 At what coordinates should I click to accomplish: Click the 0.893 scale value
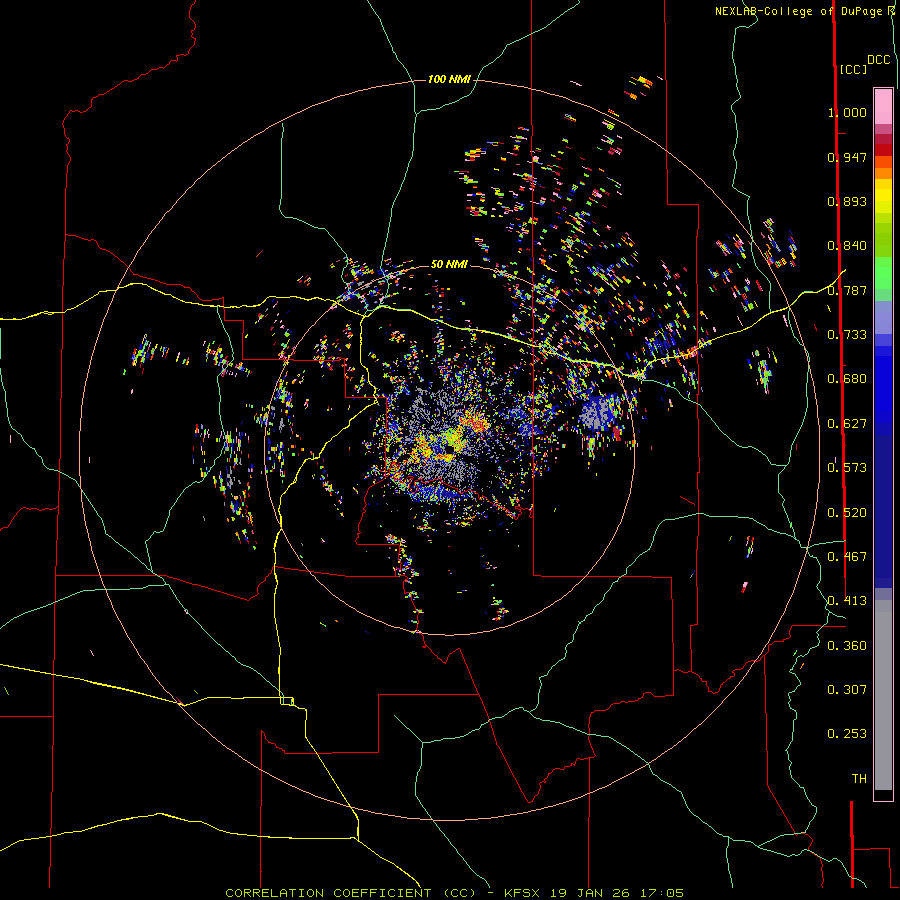(x=847, y=201)
